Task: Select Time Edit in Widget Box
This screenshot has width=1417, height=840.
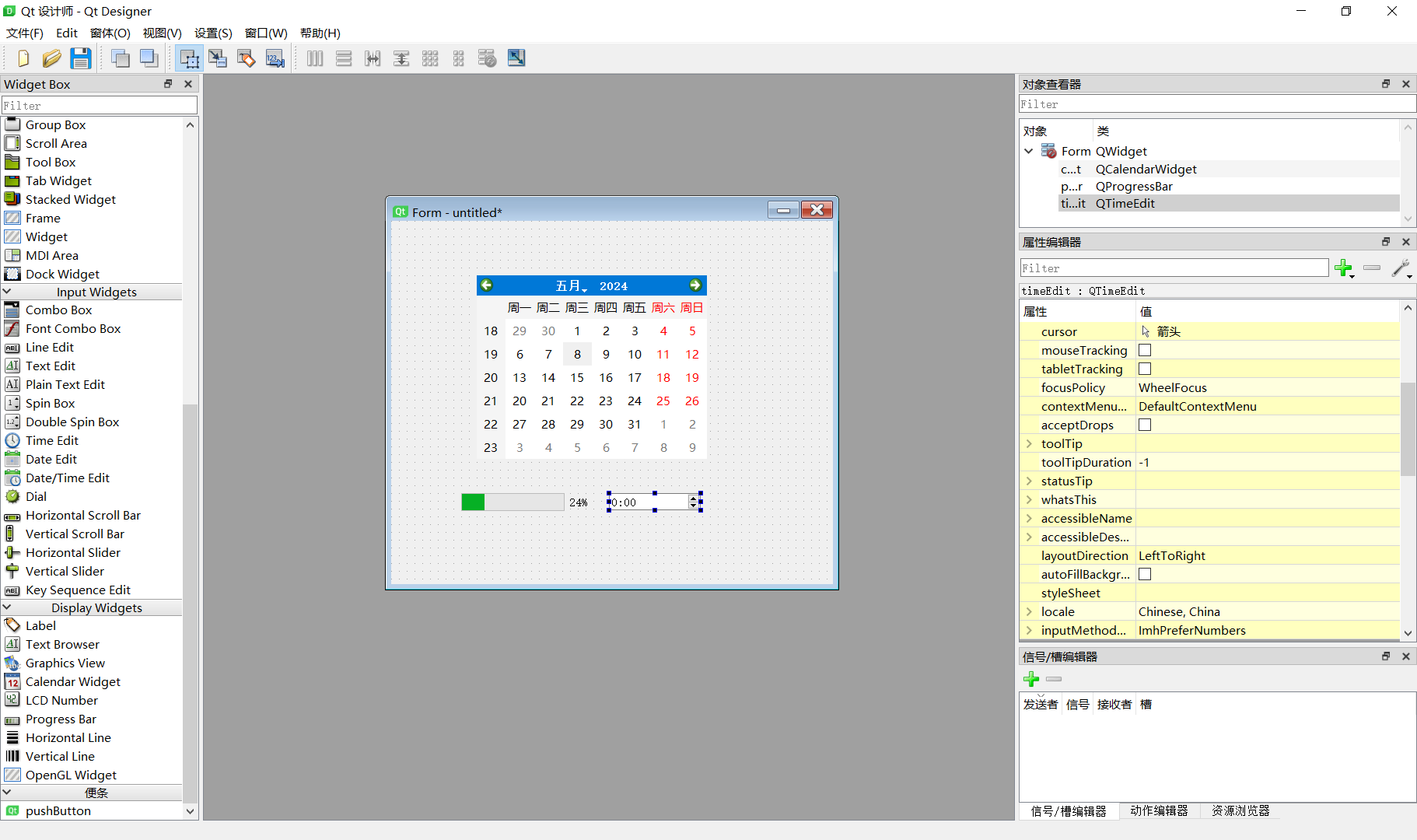Action: click(x=51, y=441)
